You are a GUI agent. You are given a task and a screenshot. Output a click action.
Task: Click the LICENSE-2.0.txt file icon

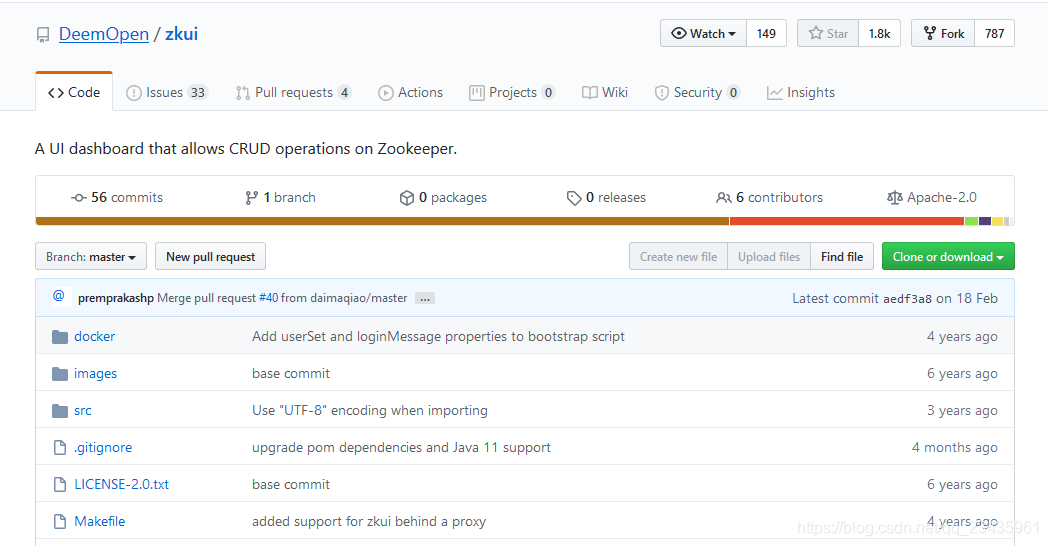pyautogui.click(x=60, y=485)
